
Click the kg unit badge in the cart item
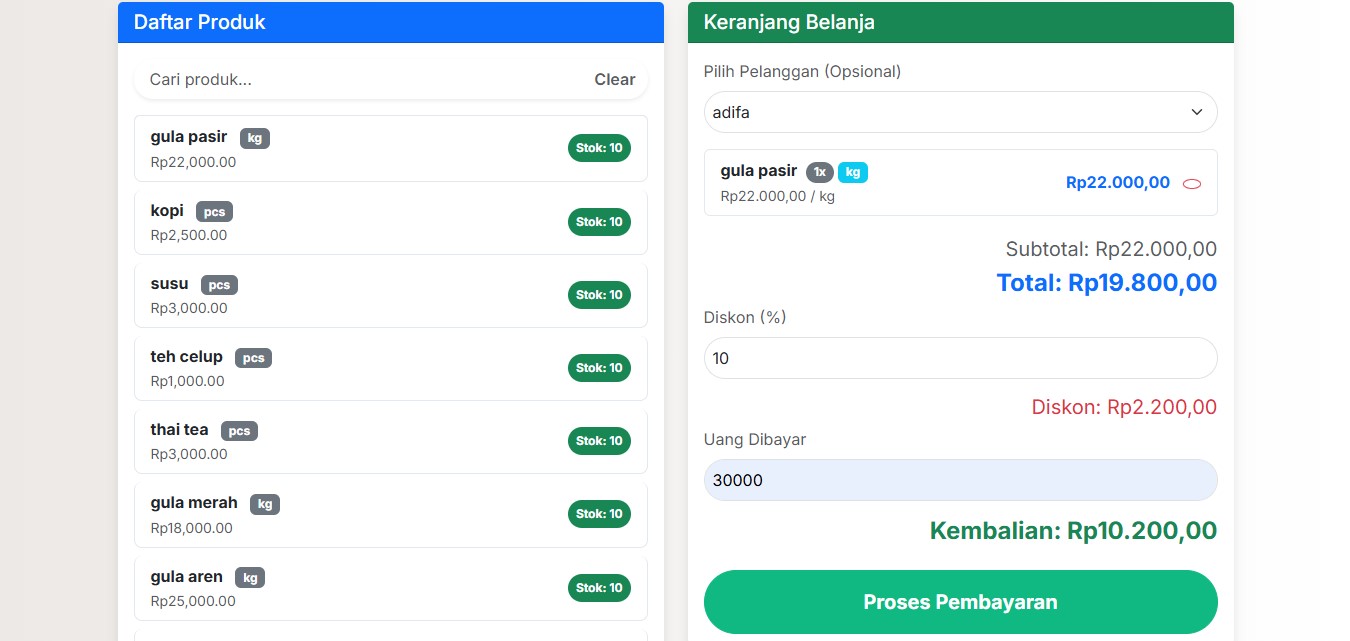853,172
